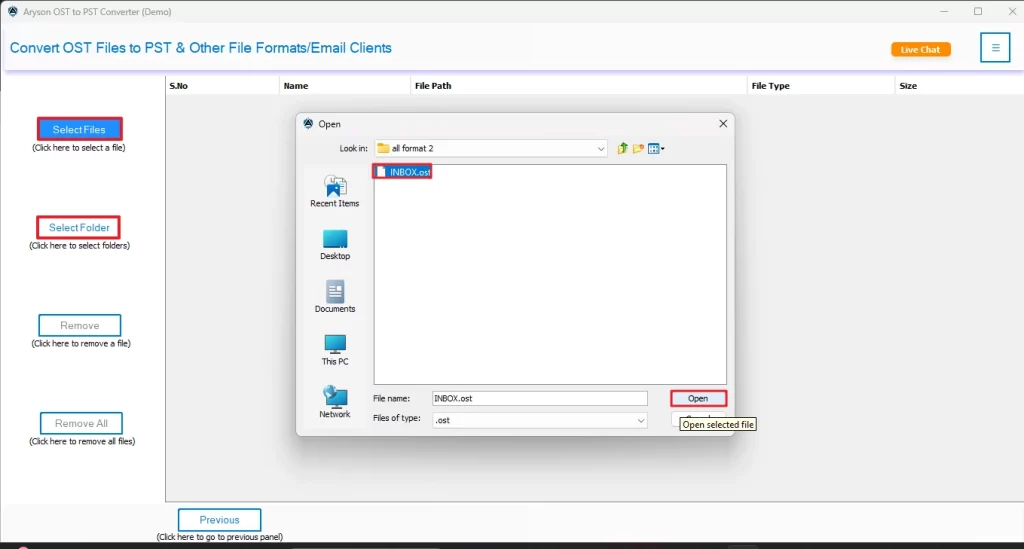Go to Recent Items in dialog sidebar

coord(335,191)
